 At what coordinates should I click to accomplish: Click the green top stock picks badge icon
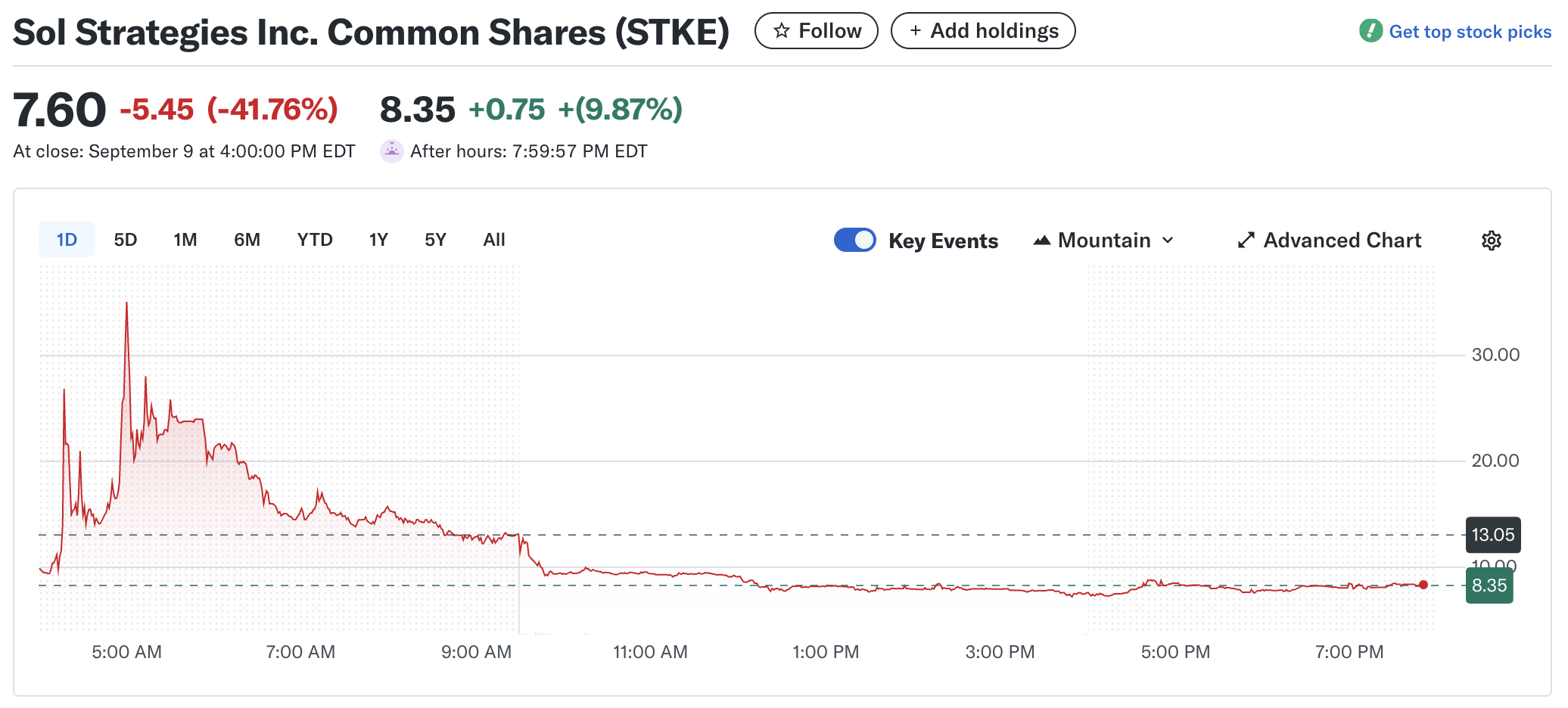[1370, 31]
